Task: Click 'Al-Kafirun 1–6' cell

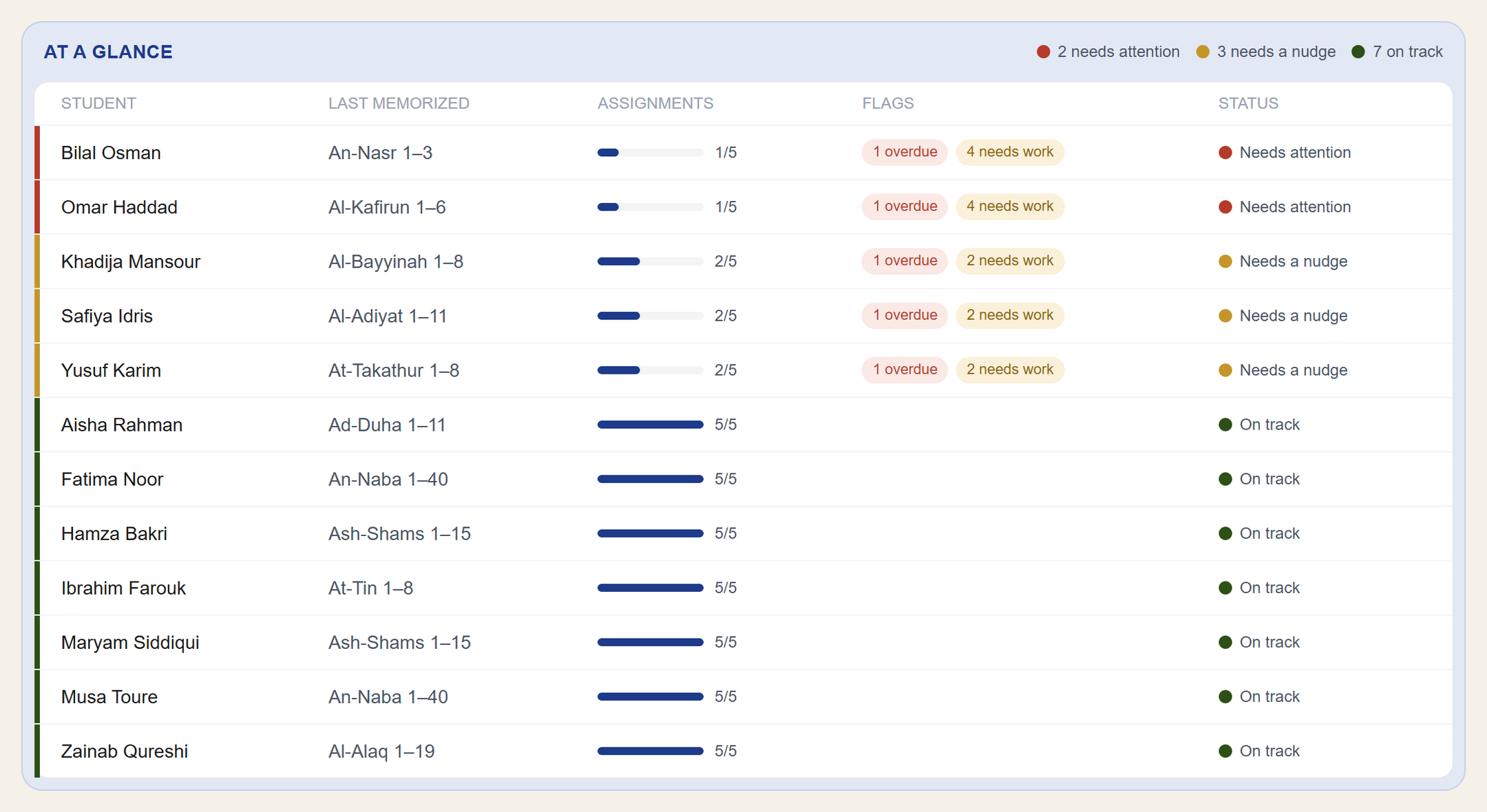Action: [387, 207]
